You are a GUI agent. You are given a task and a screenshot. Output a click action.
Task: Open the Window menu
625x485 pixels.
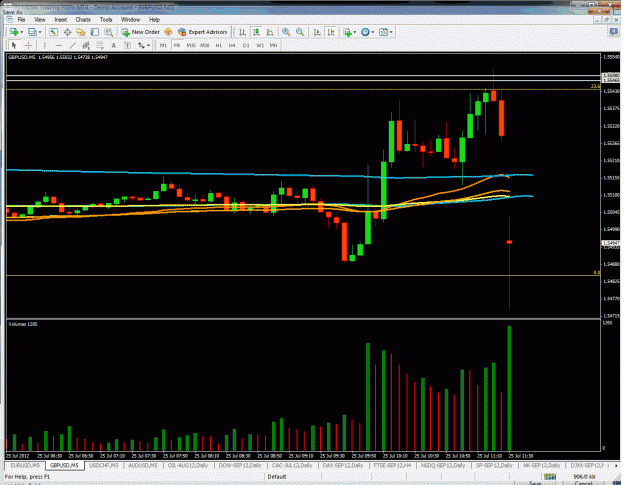[x=130, y=20]
